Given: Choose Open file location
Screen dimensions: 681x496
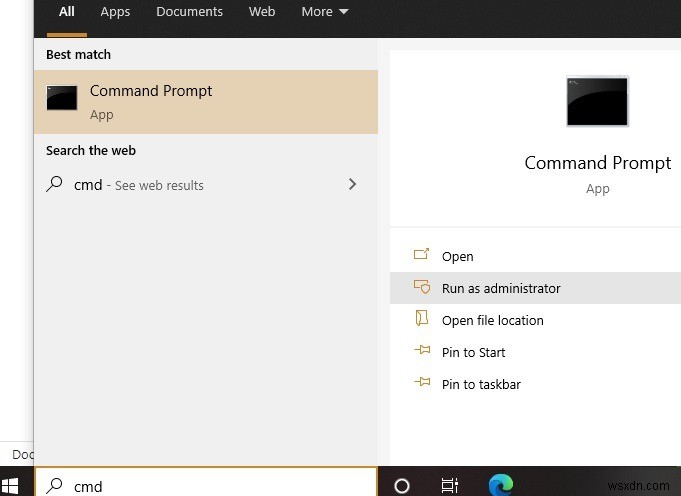Looking at the screenshot, I should coord(493,320).
